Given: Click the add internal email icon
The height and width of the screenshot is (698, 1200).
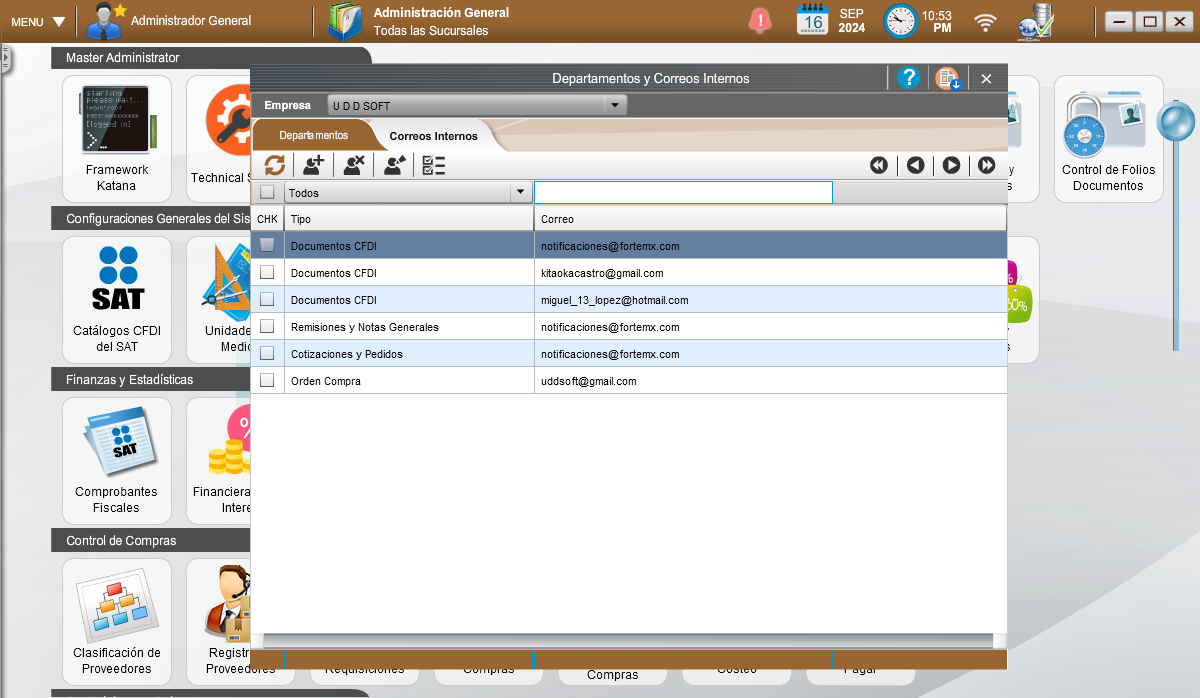Looking at the screenshot, I should pos(314,165).
